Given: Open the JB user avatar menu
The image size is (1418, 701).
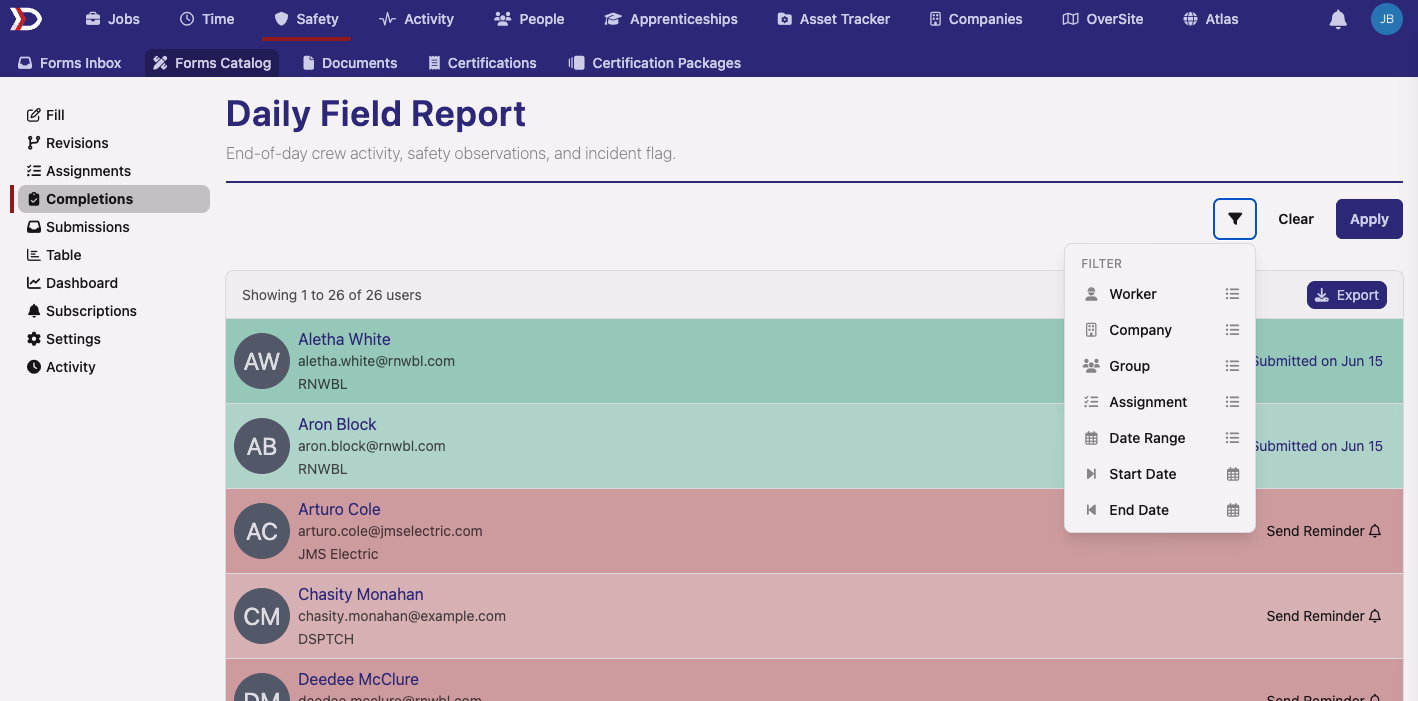Looking at the screenshot, I should [1387, 19].
